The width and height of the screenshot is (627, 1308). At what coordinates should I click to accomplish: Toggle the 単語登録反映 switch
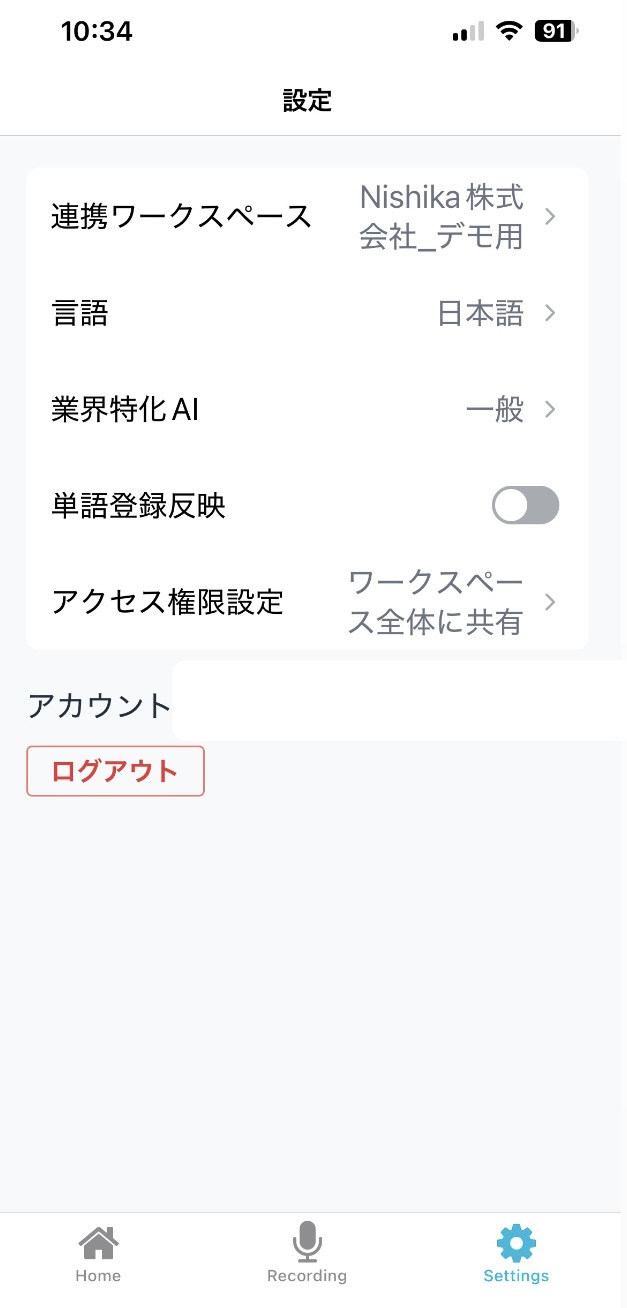click(525, 506)
